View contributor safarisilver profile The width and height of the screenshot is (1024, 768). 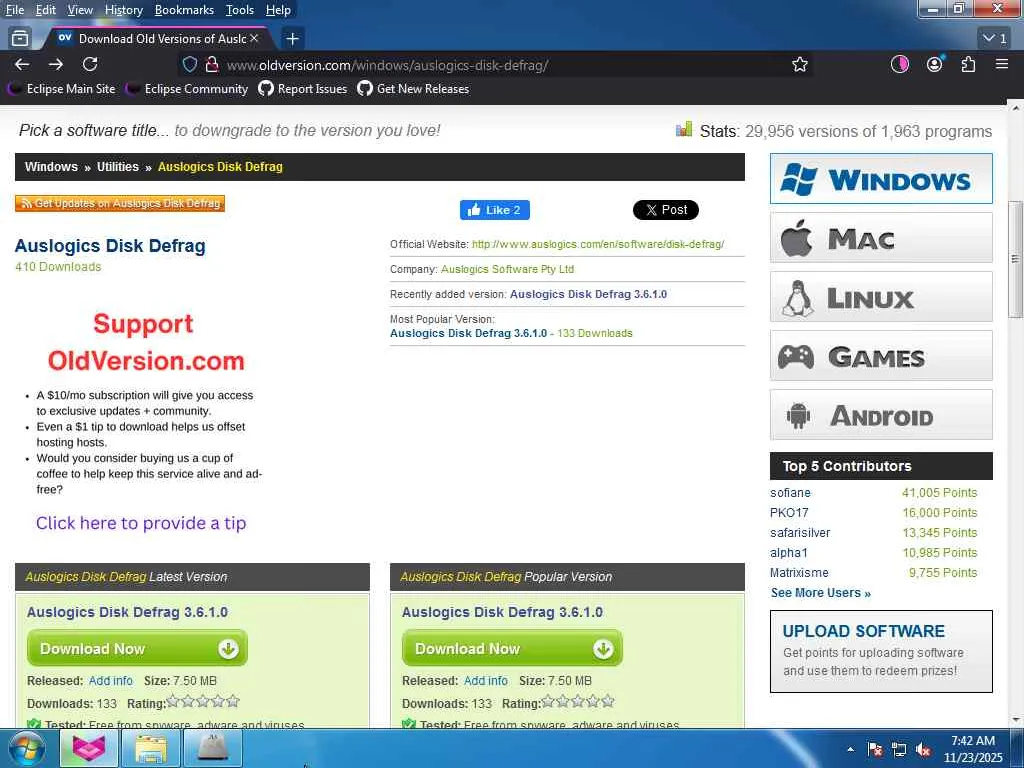point(800,533)
